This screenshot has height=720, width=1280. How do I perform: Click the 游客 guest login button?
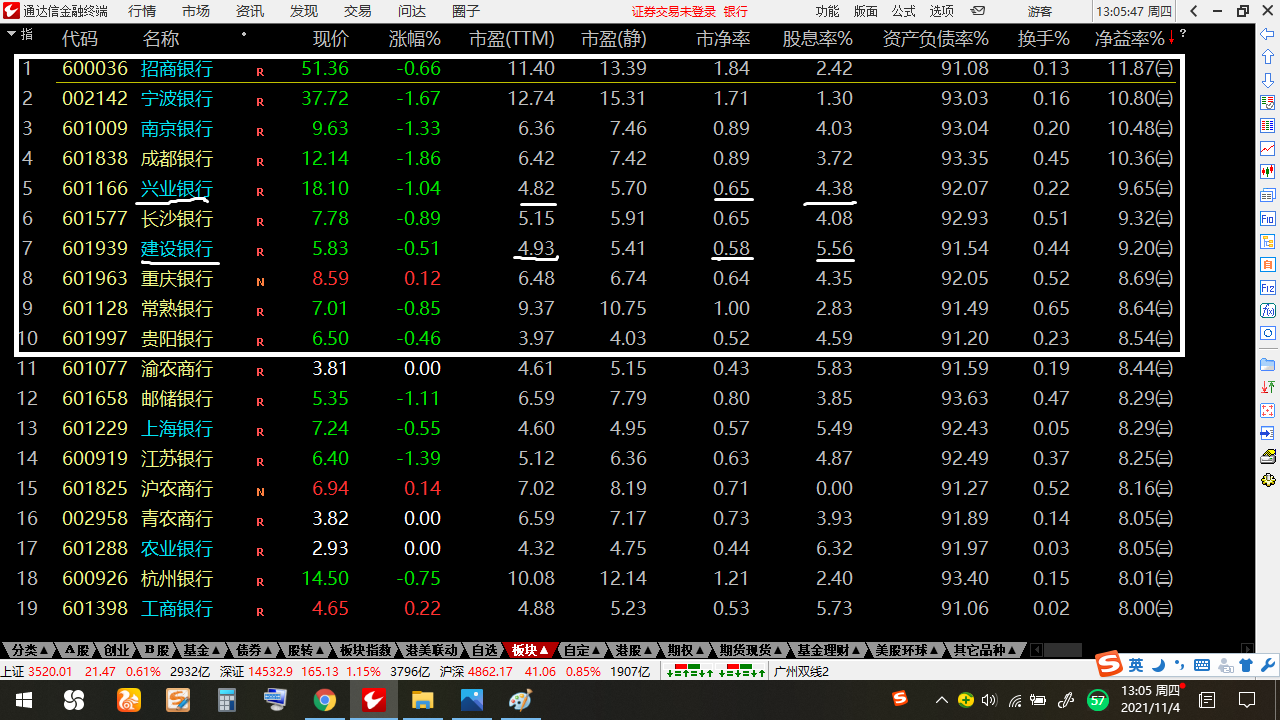(x=1040, y=11)
